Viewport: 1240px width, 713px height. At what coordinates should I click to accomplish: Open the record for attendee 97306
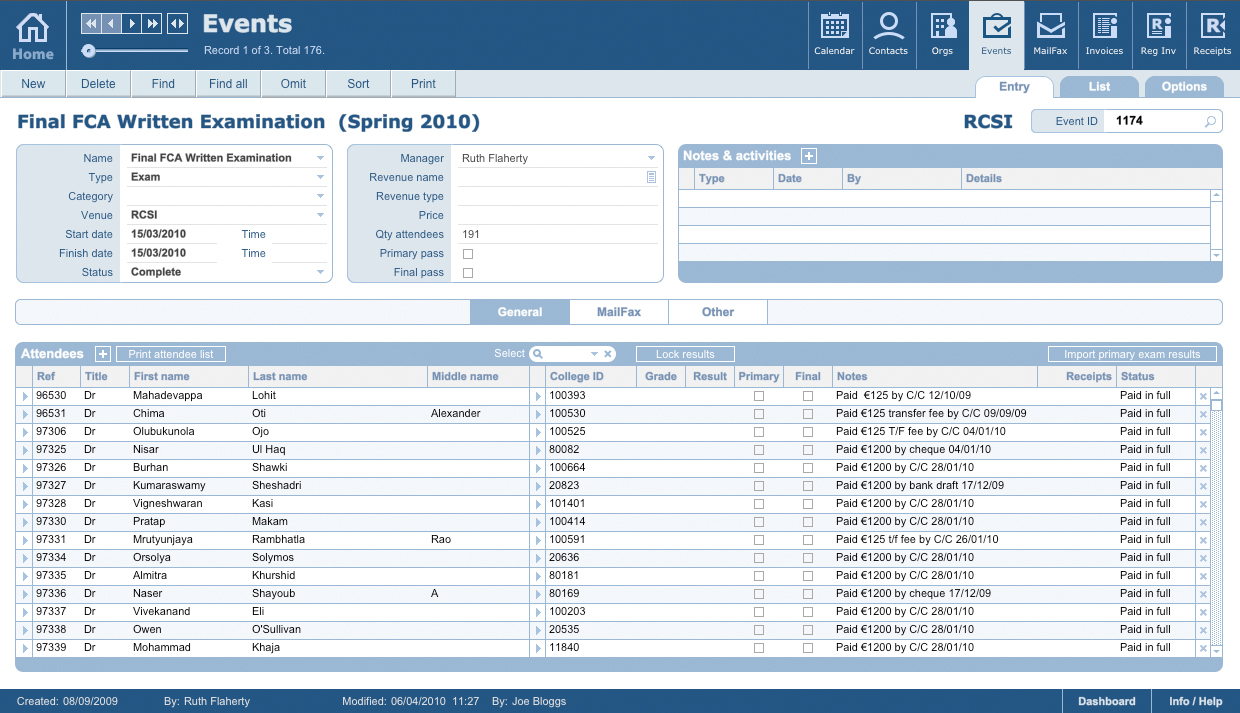[25, 432]
